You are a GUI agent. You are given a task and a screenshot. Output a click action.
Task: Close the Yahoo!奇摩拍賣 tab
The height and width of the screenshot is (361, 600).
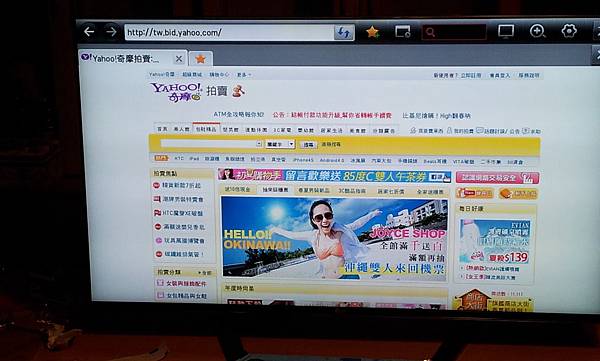(179, 59)
